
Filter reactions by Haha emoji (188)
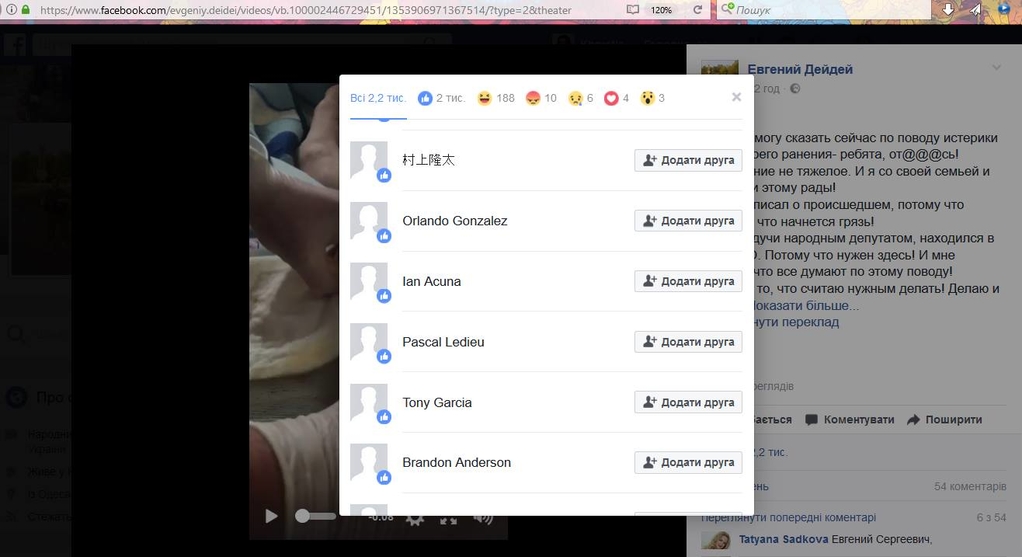coord(495,98)
